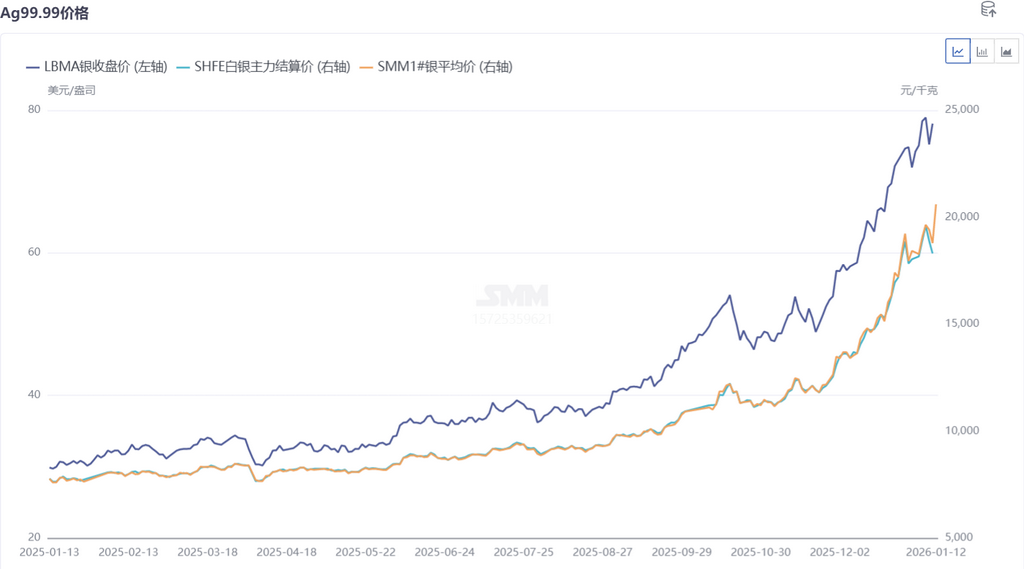The height and width of the screenshot is (569, 1024).
Task: Switch to line chart view
Action: (x=957, y=51)
